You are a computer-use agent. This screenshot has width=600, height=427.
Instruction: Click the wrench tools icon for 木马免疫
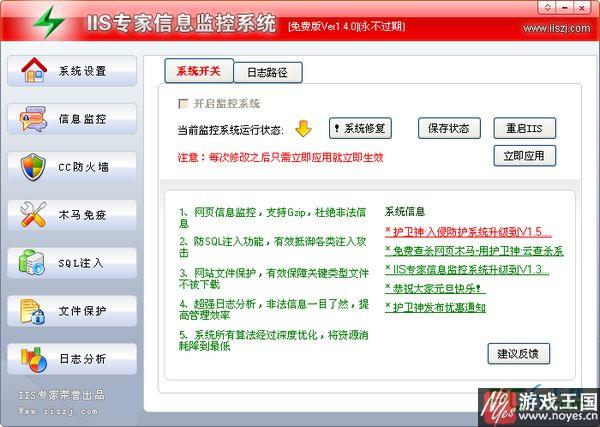click(33, 215)
